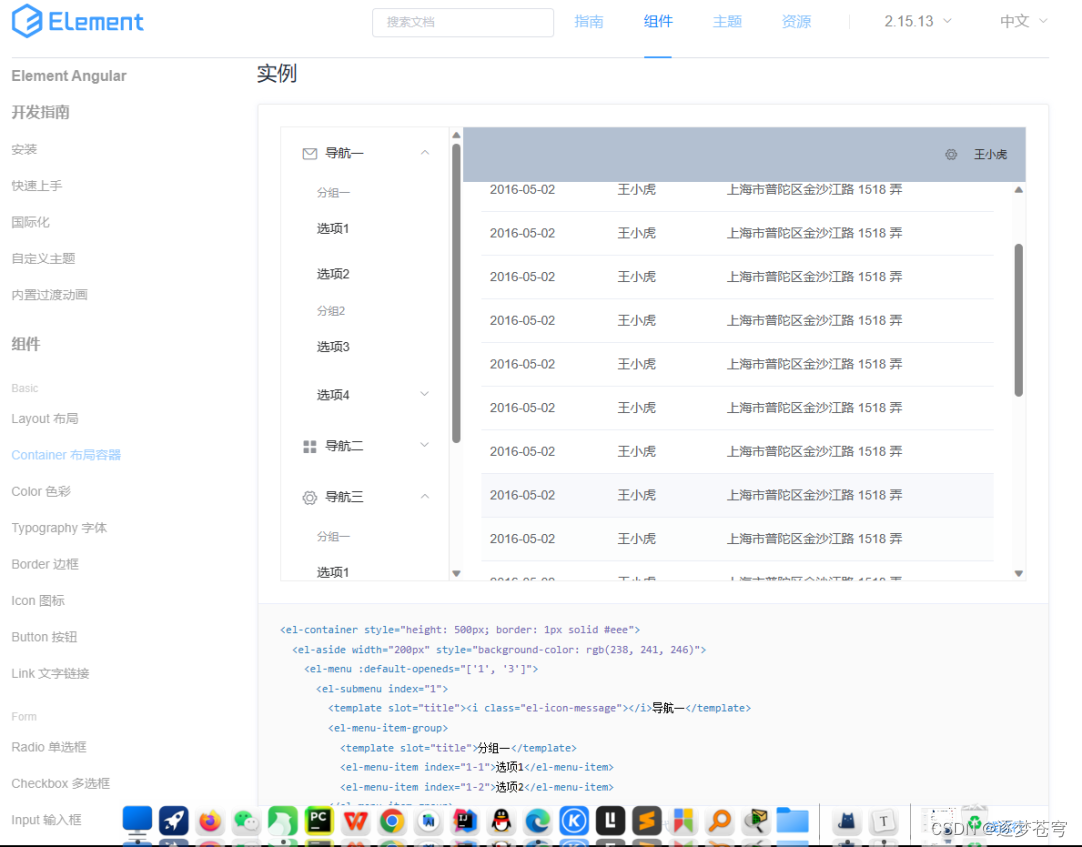1082x847 pixels.
Task: Open Microsoft Edge from the dock
Action: pyautogui.click(x=538, y=821)
